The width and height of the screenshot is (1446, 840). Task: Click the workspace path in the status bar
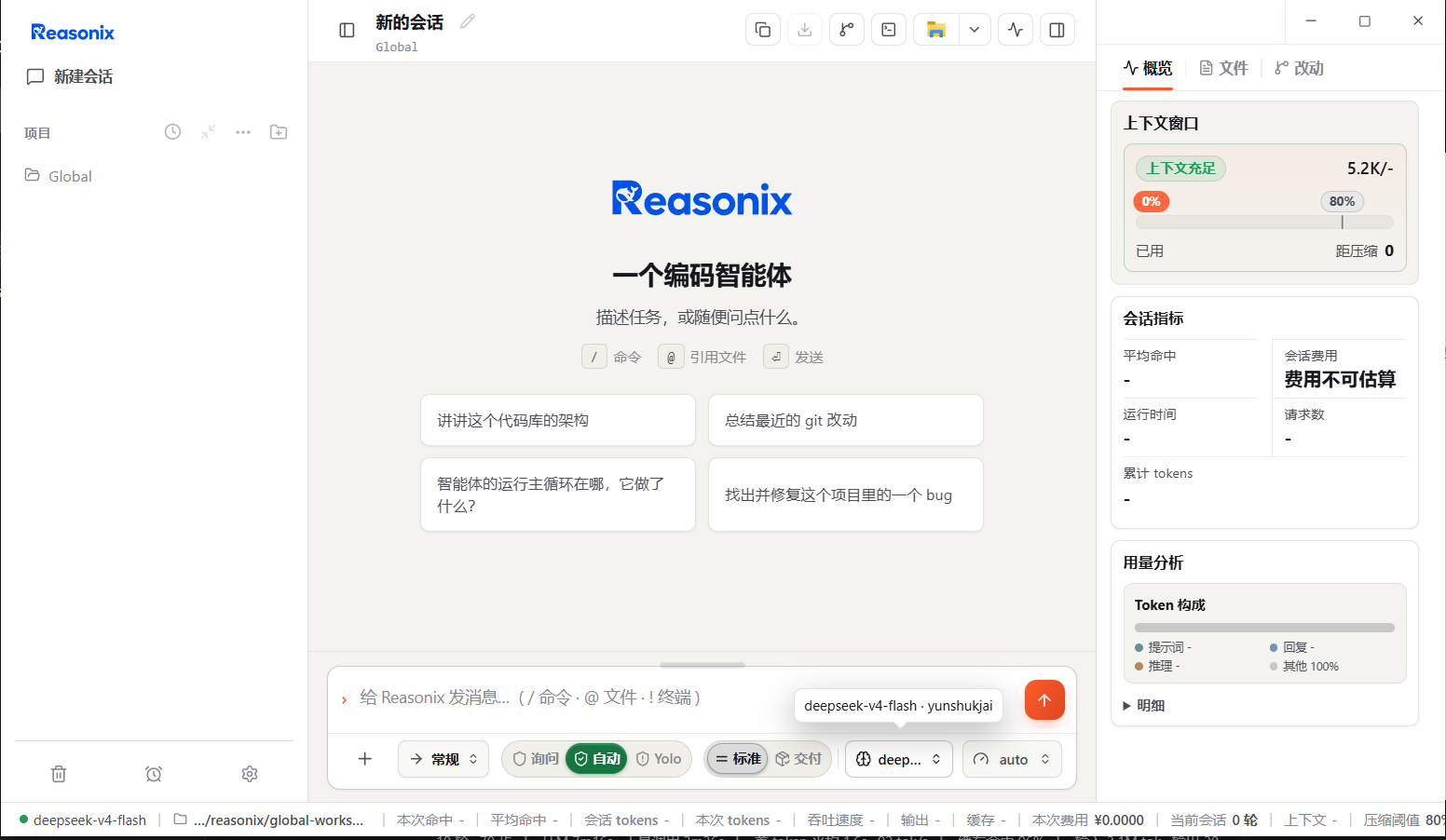click(268, 820)
